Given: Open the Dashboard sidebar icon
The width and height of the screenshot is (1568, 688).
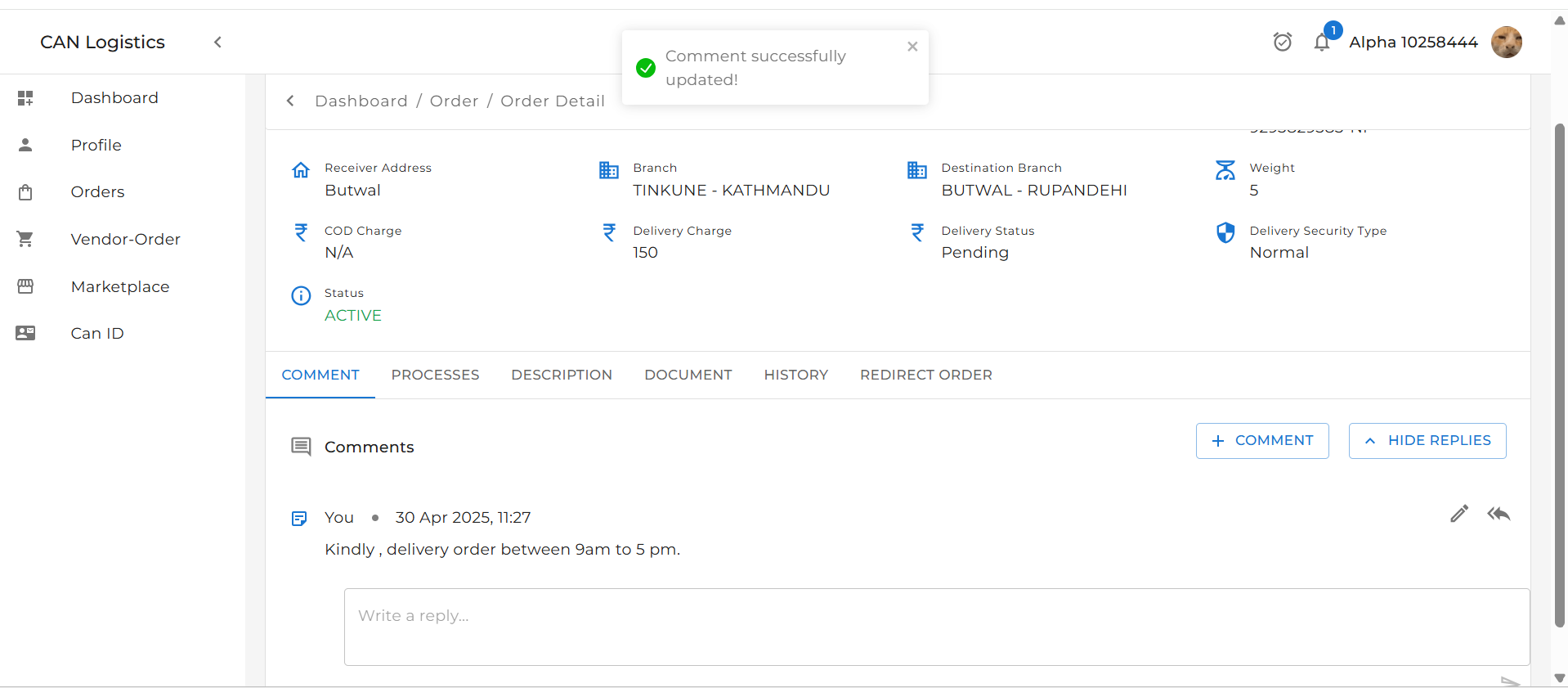Looking at the screenshot, I should [25, 98].
